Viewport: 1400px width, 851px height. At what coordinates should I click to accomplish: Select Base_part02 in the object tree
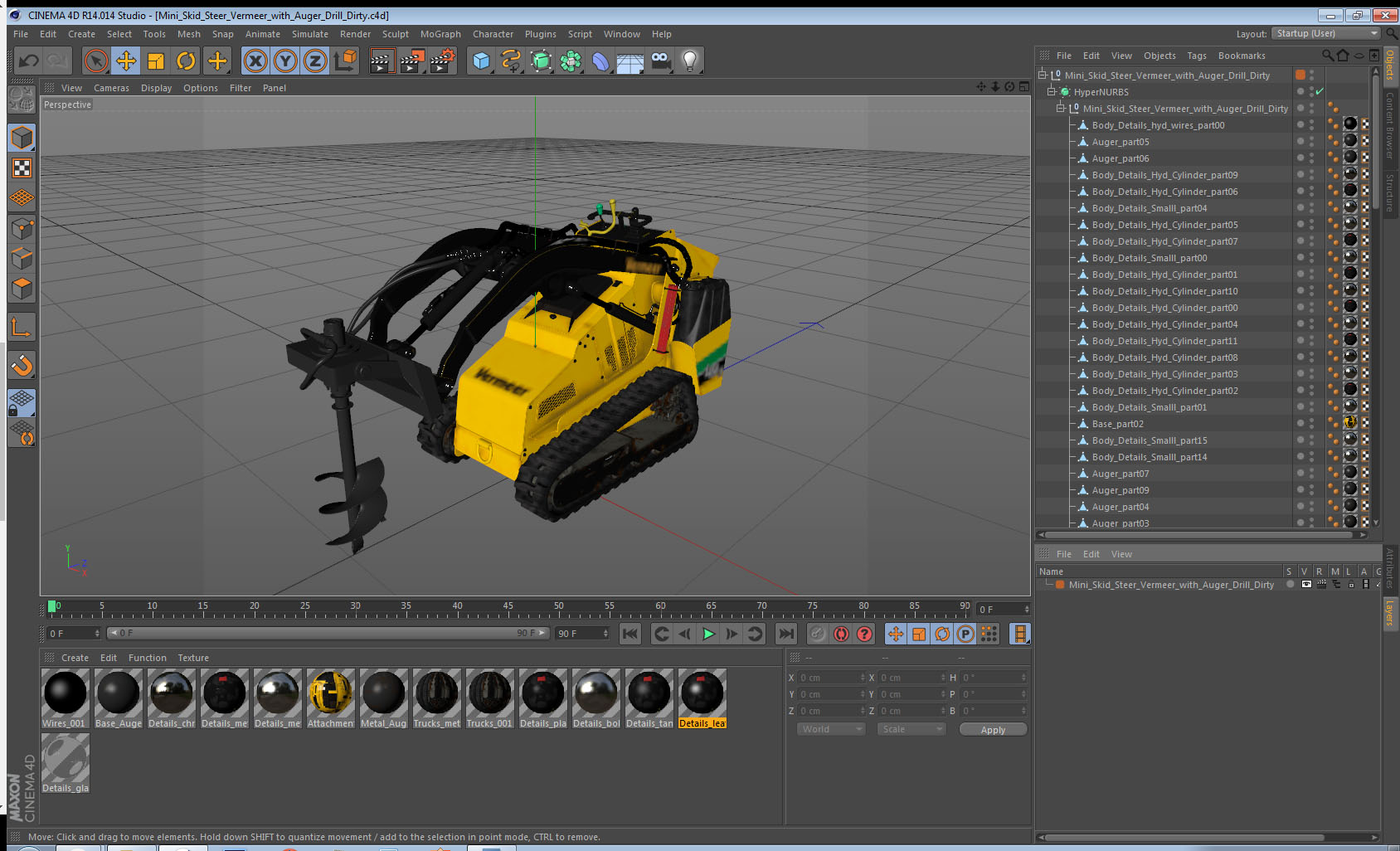tap(1117, 423)
